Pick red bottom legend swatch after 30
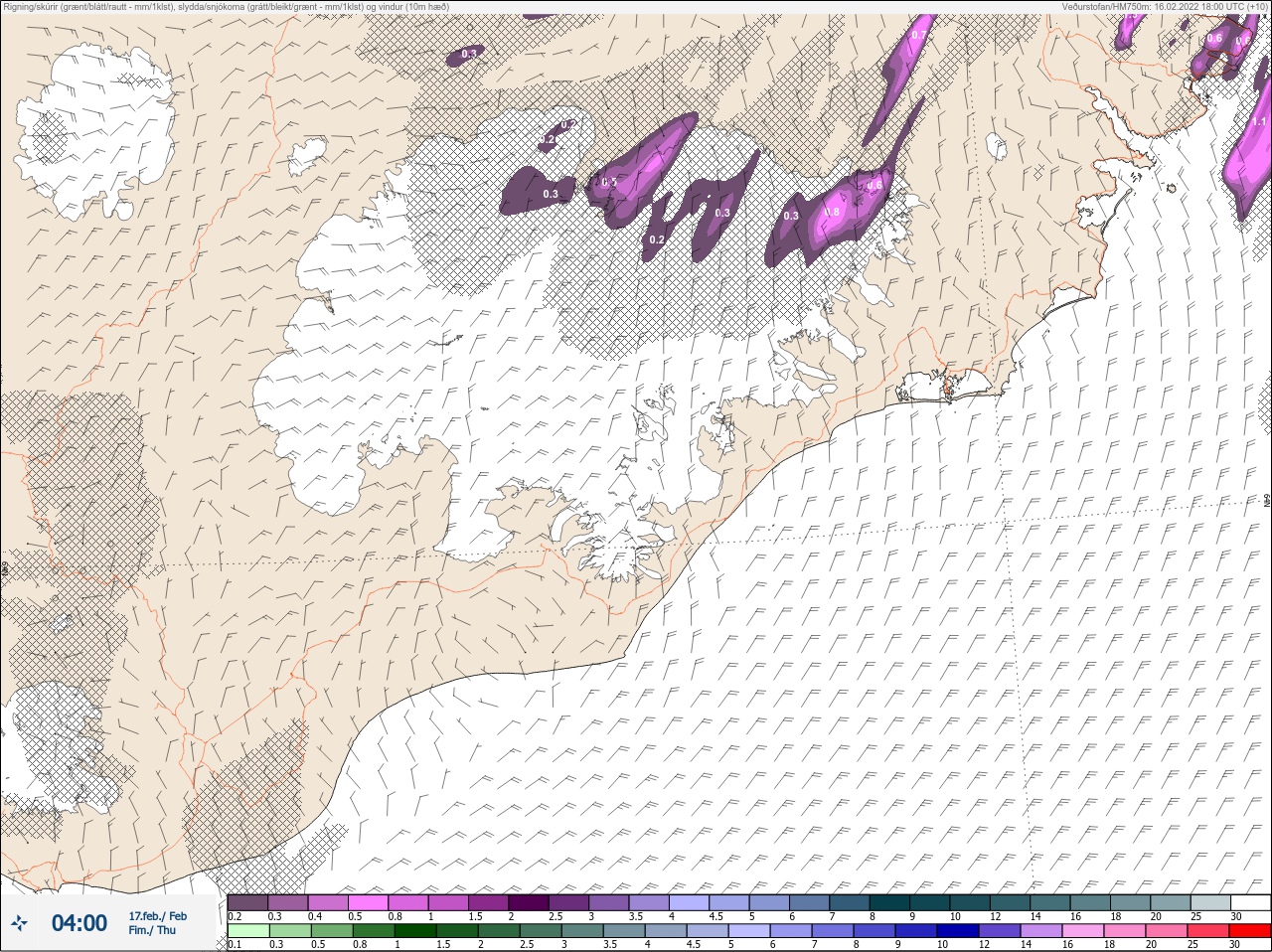 1249,931
